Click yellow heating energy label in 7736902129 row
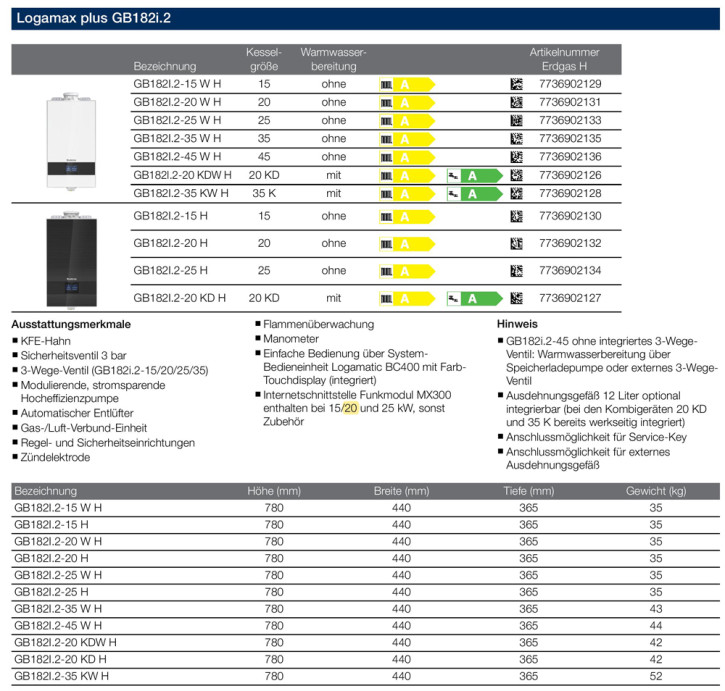Screen dimensions: 725x691 [x=407, y=85]
